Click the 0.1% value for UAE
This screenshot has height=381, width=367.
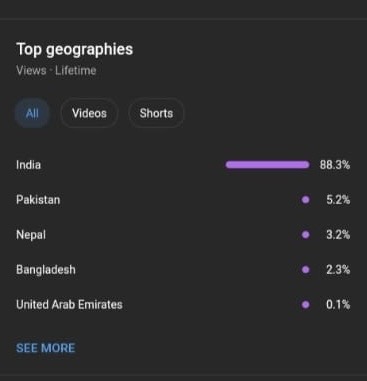pyautogui.click(x=338, y=304)
